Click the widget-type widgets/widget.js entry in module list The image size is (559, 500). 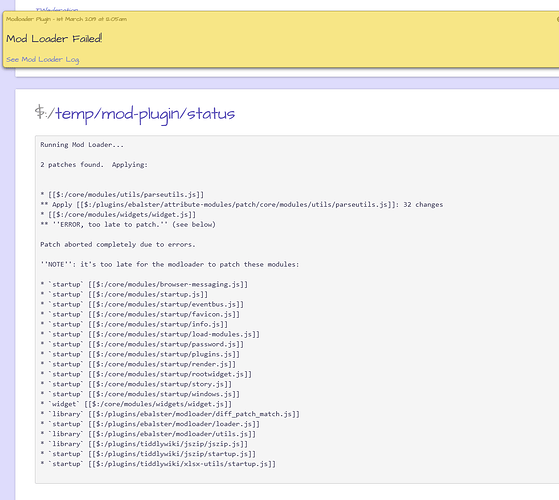point(136,404)
